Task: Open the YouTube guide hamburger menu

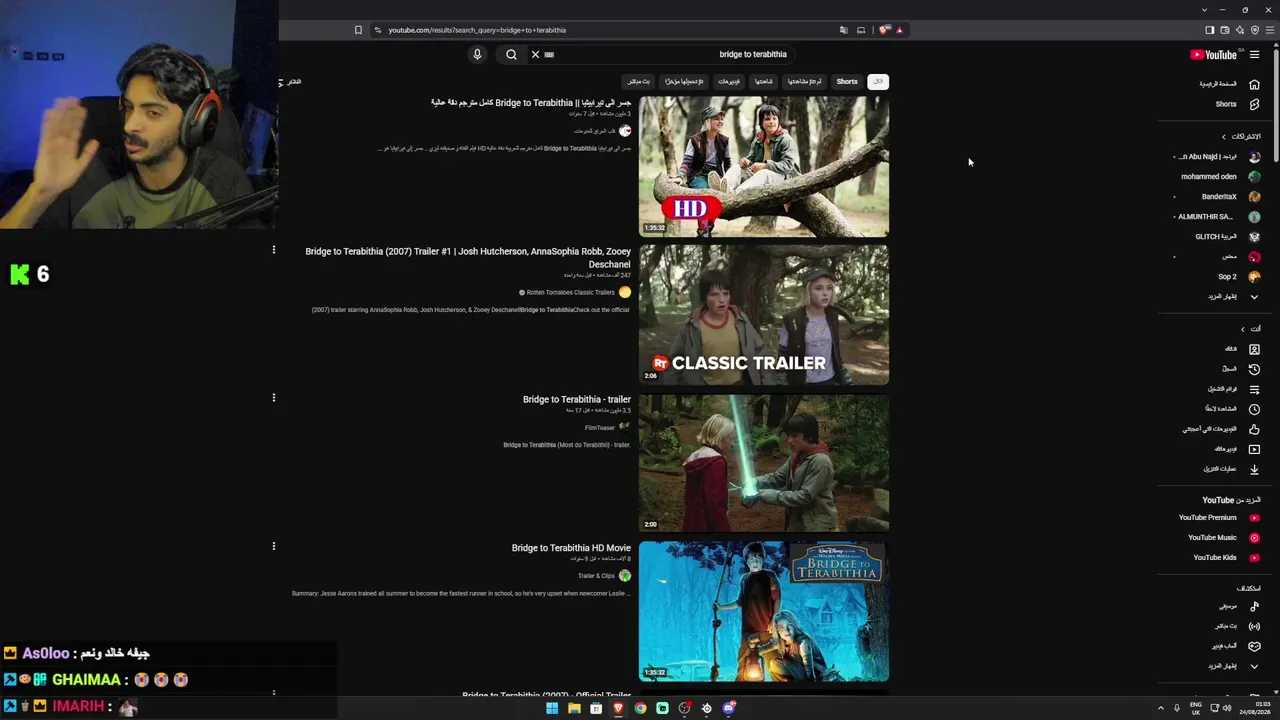Action: [1254, 55]
